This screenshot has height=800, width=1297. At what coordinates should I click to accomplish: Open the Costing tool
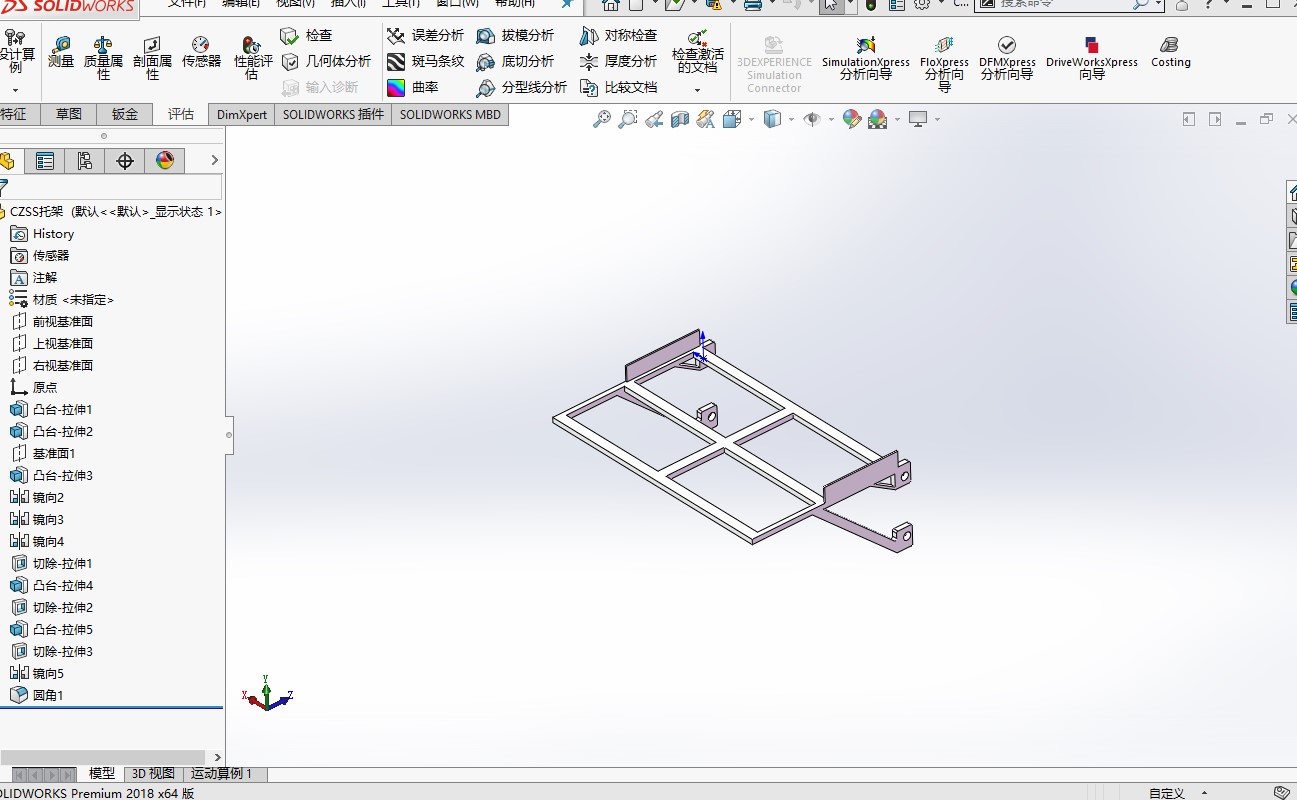coord(1170,52)
